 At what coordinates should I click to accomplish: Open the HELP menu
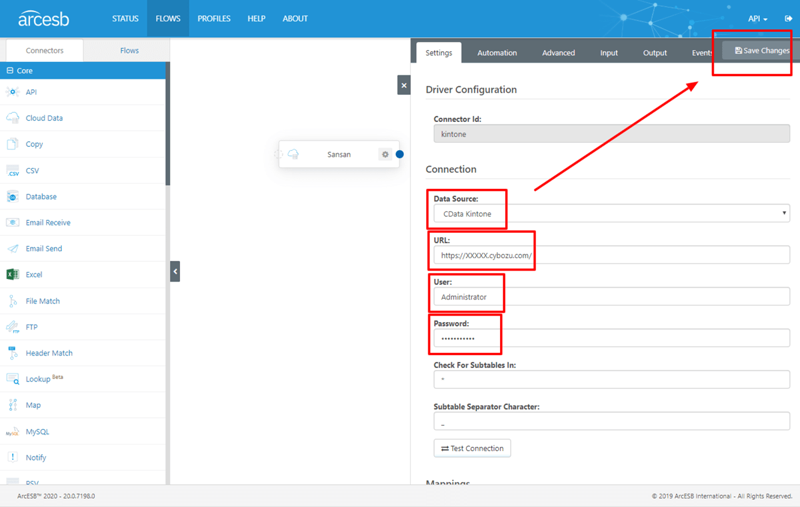click(x=256, y=18)
